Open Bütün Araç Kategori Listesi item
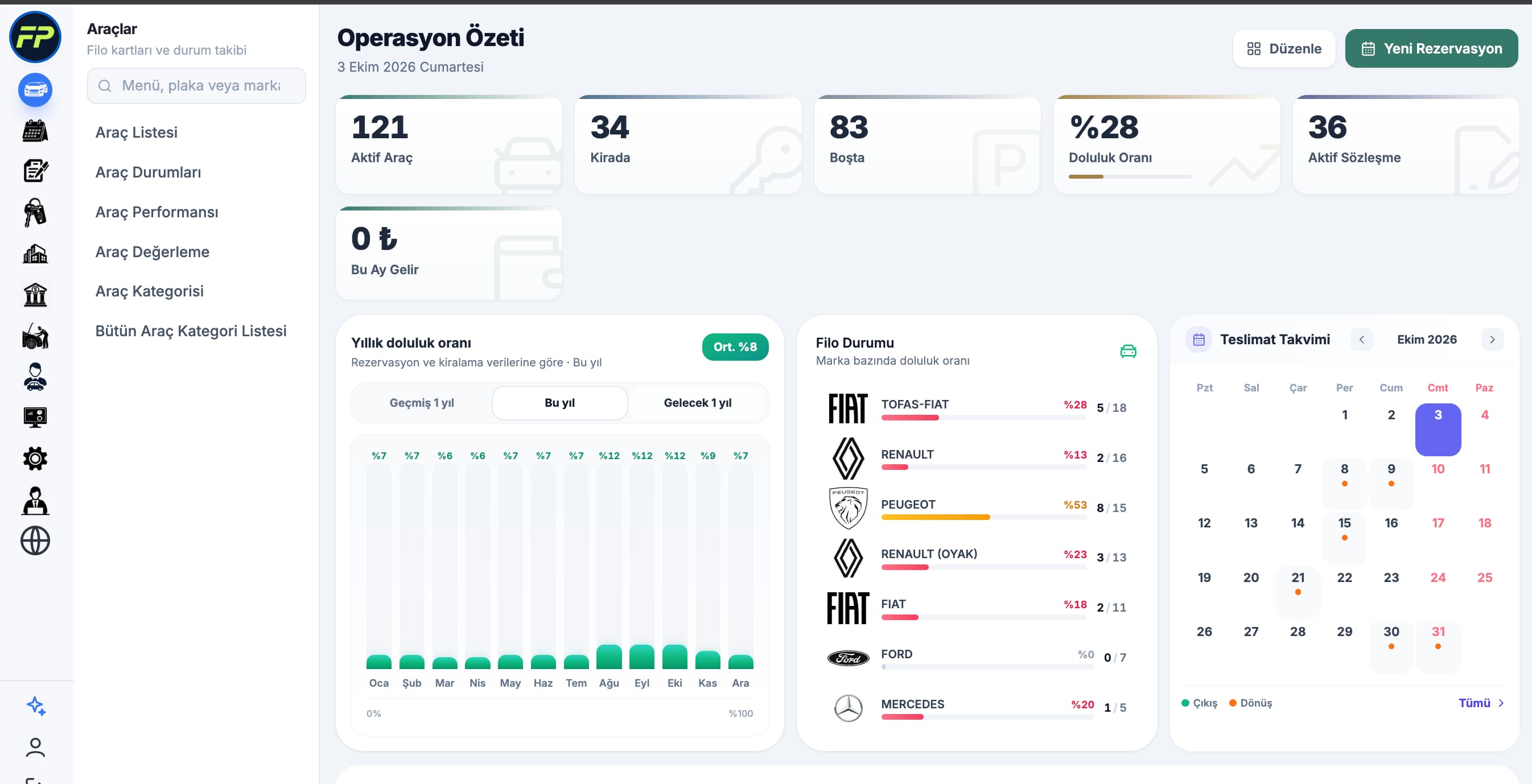This screenshot has height=784, width=1532. click(x=191, y=331)
